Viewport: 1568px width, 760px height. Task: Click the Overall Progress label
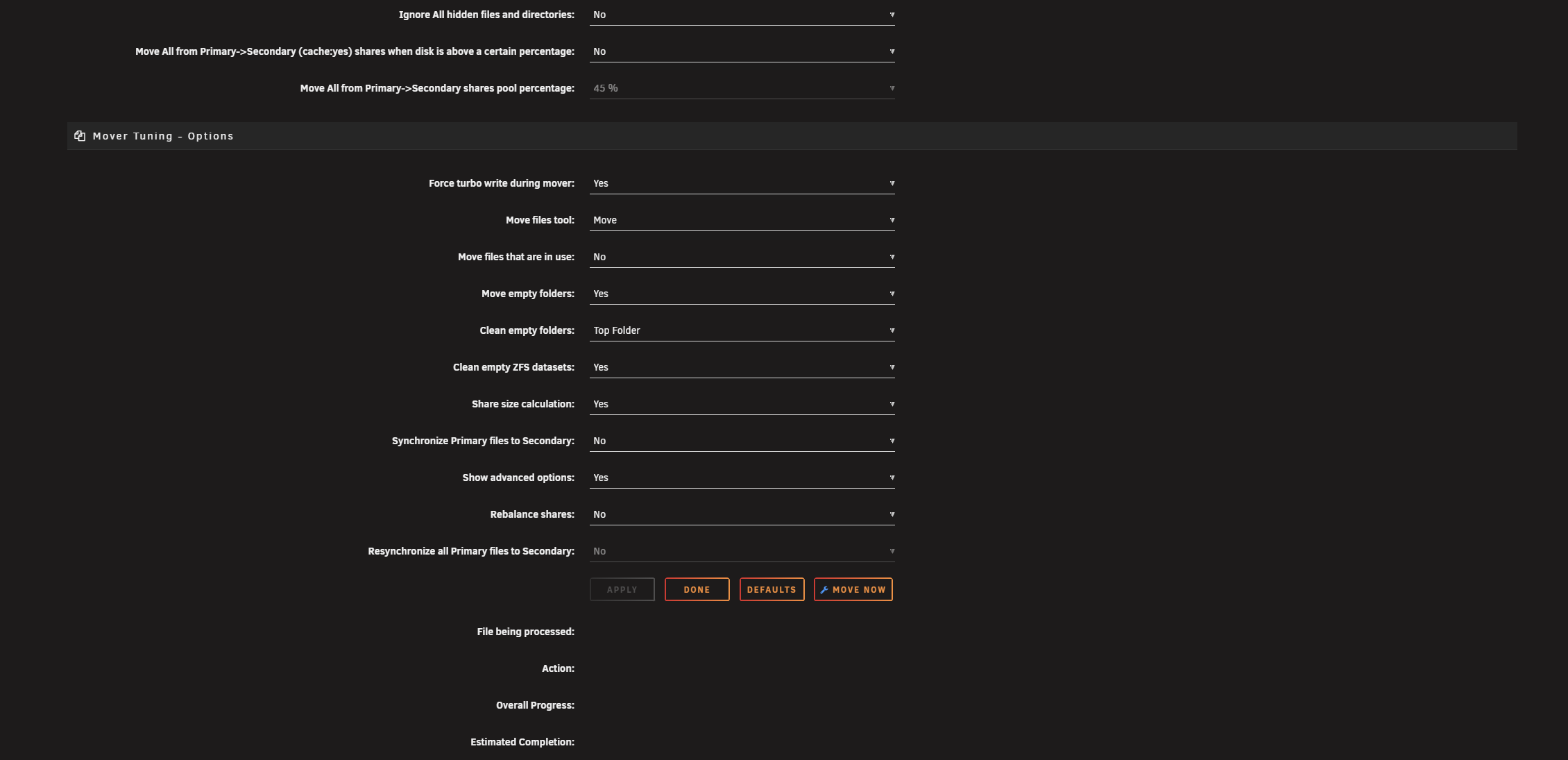coord(535,705)
